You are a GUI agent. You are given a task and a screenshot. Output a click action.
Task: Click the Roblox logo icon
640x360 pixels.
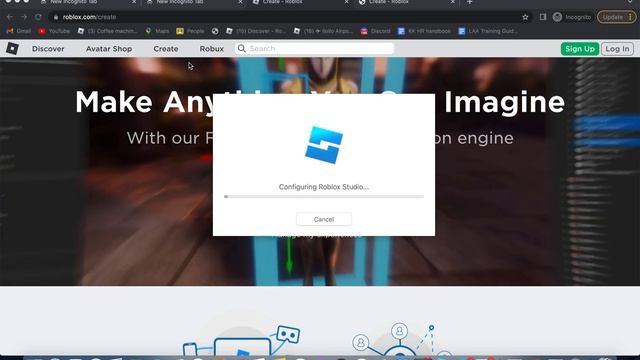(x=12, y=49)
